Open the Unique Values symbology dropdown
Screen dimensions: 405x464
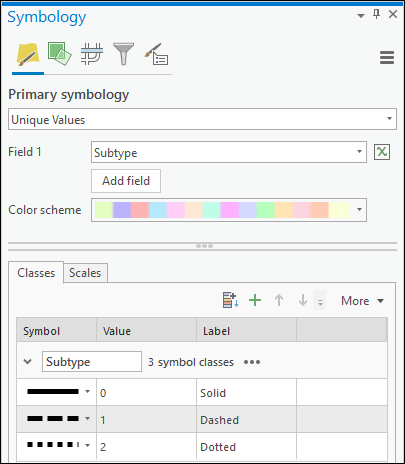point(202,119)
